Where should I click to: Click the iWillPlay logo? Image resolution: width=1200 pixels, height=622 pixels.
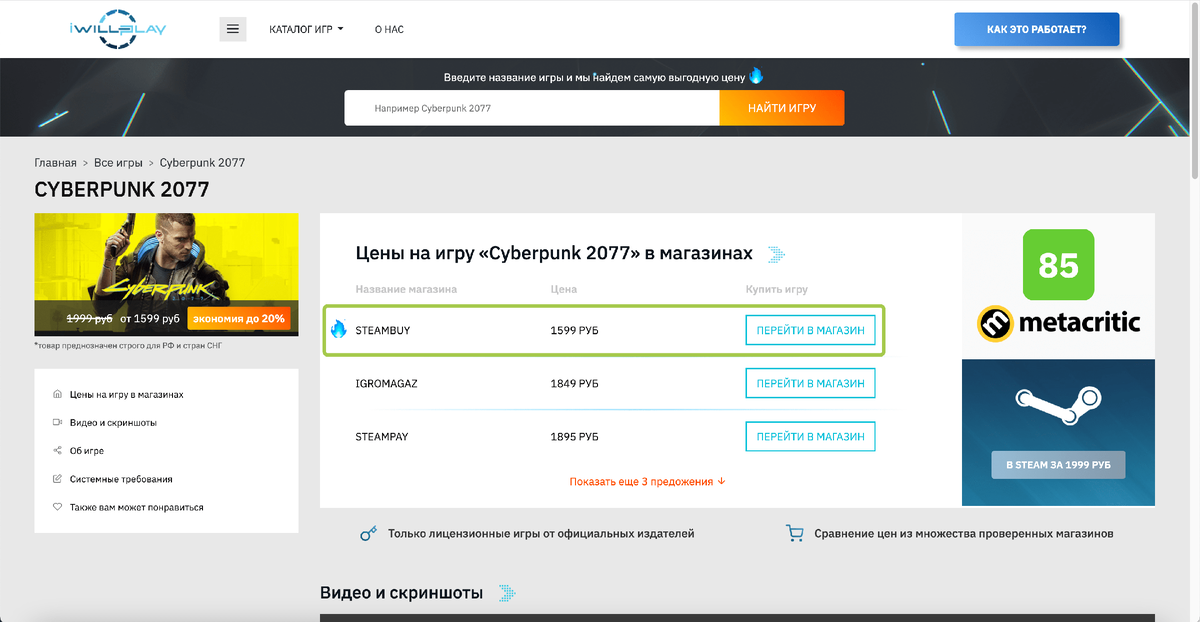[x=119, y=28]
